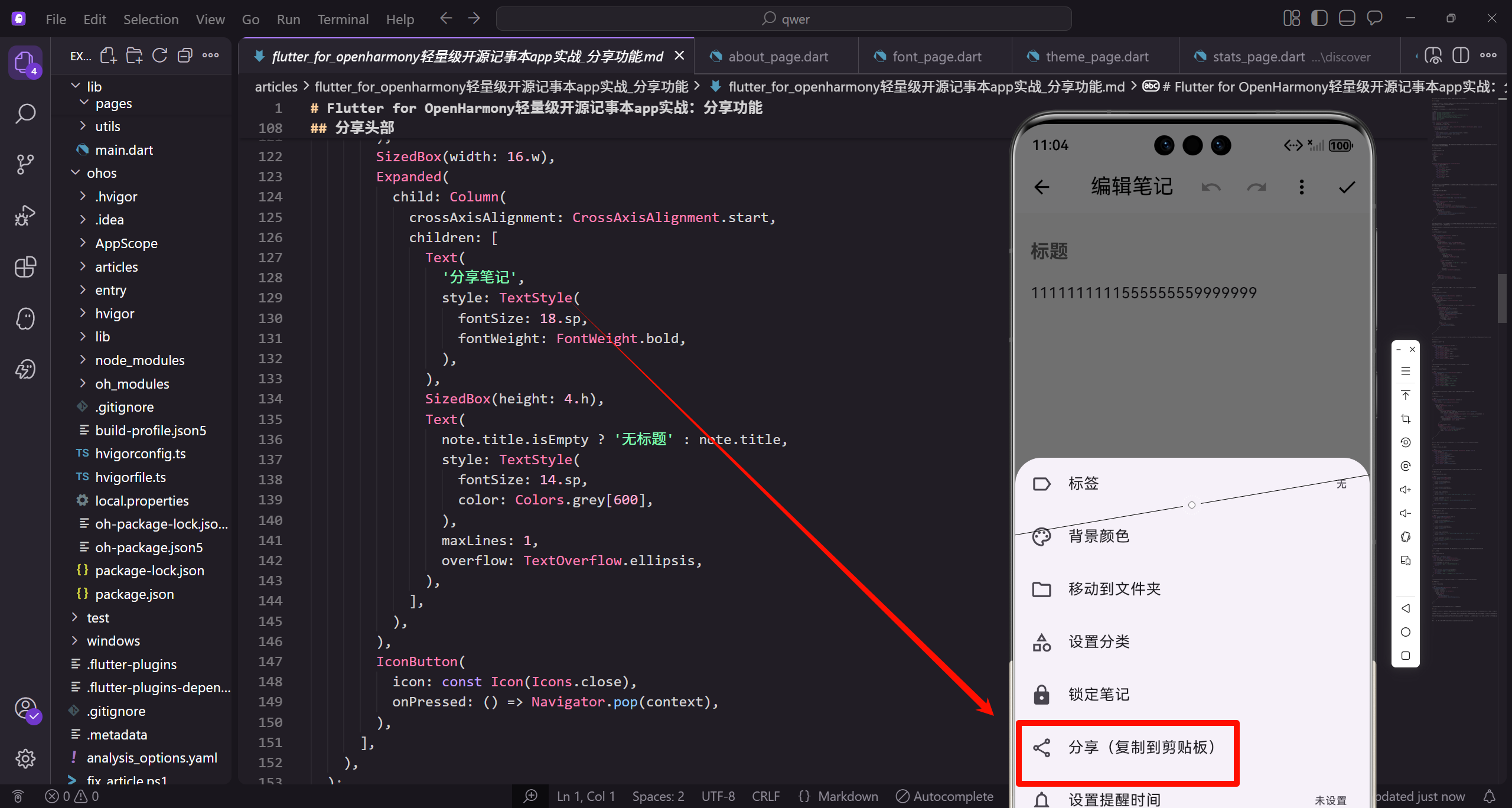Viewport: 1512px width, 808px height.
Task: Tap 背景颜色 in phone menu
Action: tap(1192, 536)
